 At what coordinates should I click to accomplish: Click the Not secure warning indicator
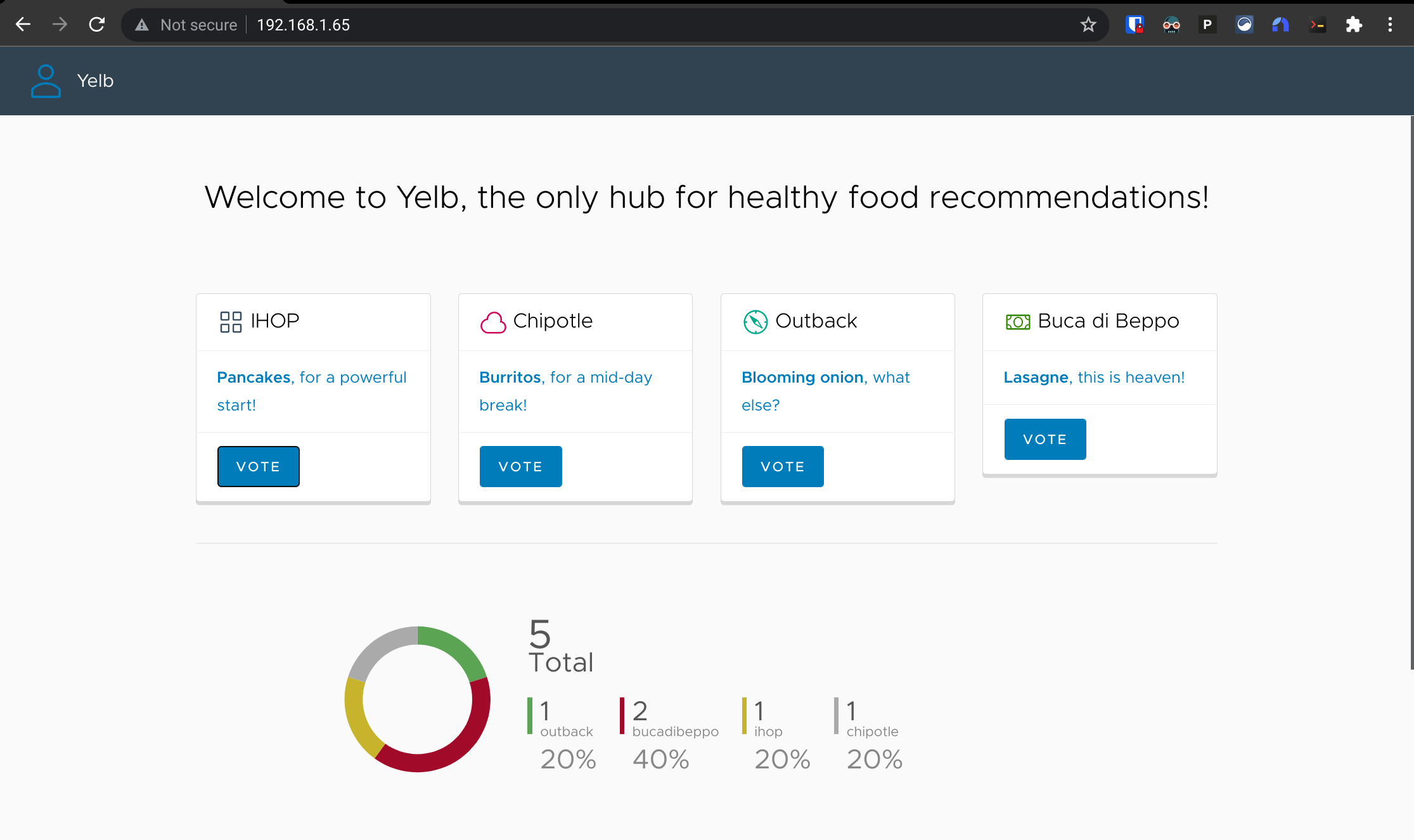[186, 25]
